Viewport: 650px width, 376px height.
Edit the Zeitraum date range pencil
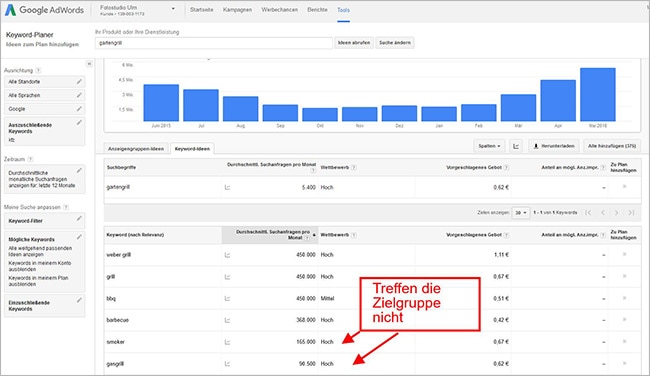click(x=79, y=170)
